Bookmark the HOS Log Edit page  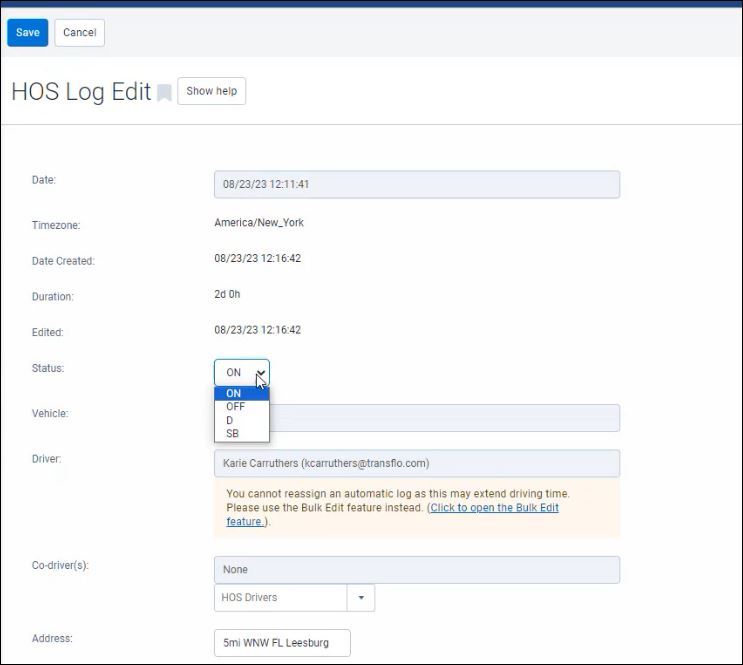[164, 93]
